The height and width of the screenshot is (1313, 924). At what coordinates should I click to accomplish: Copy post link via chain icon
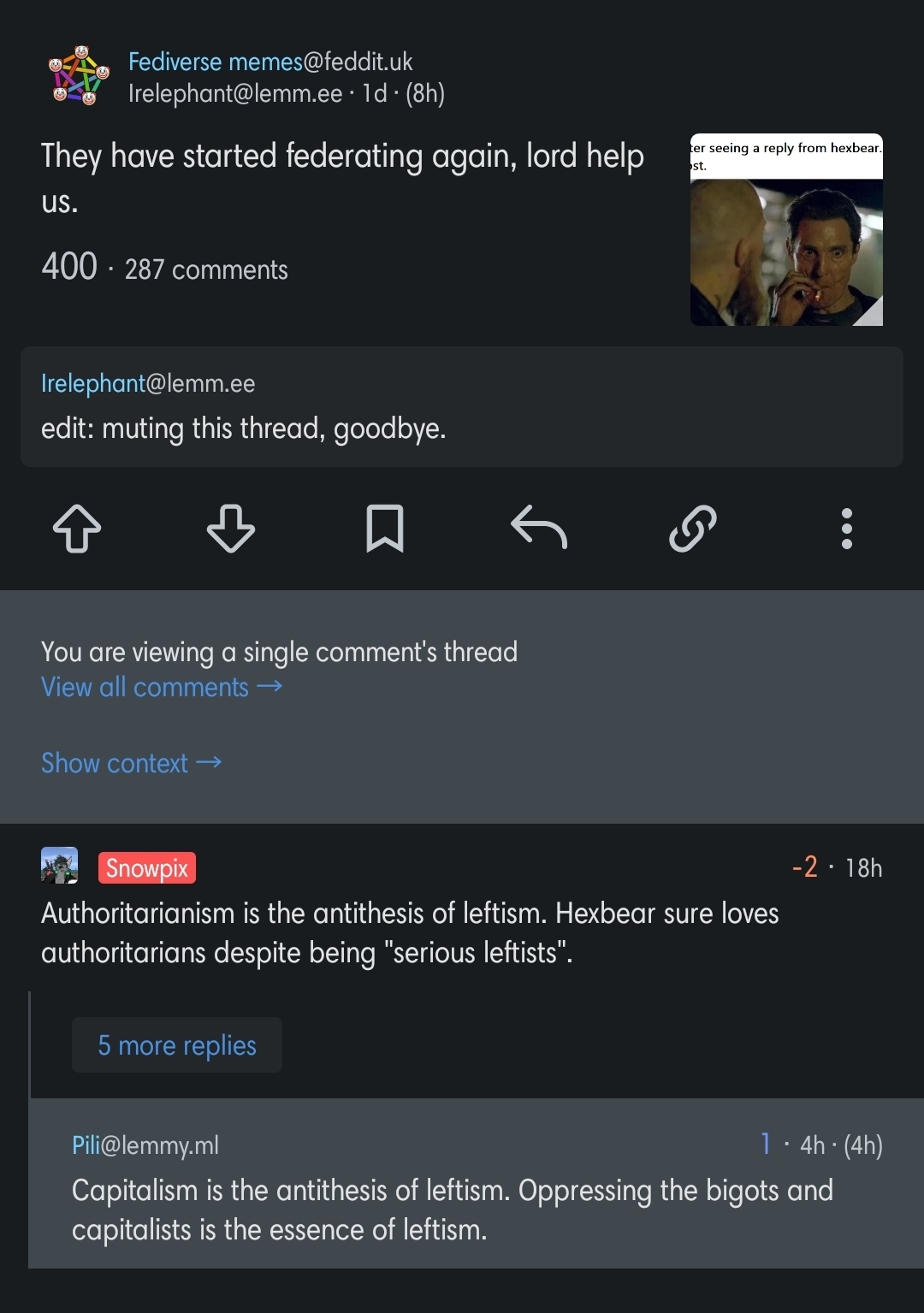693,529
